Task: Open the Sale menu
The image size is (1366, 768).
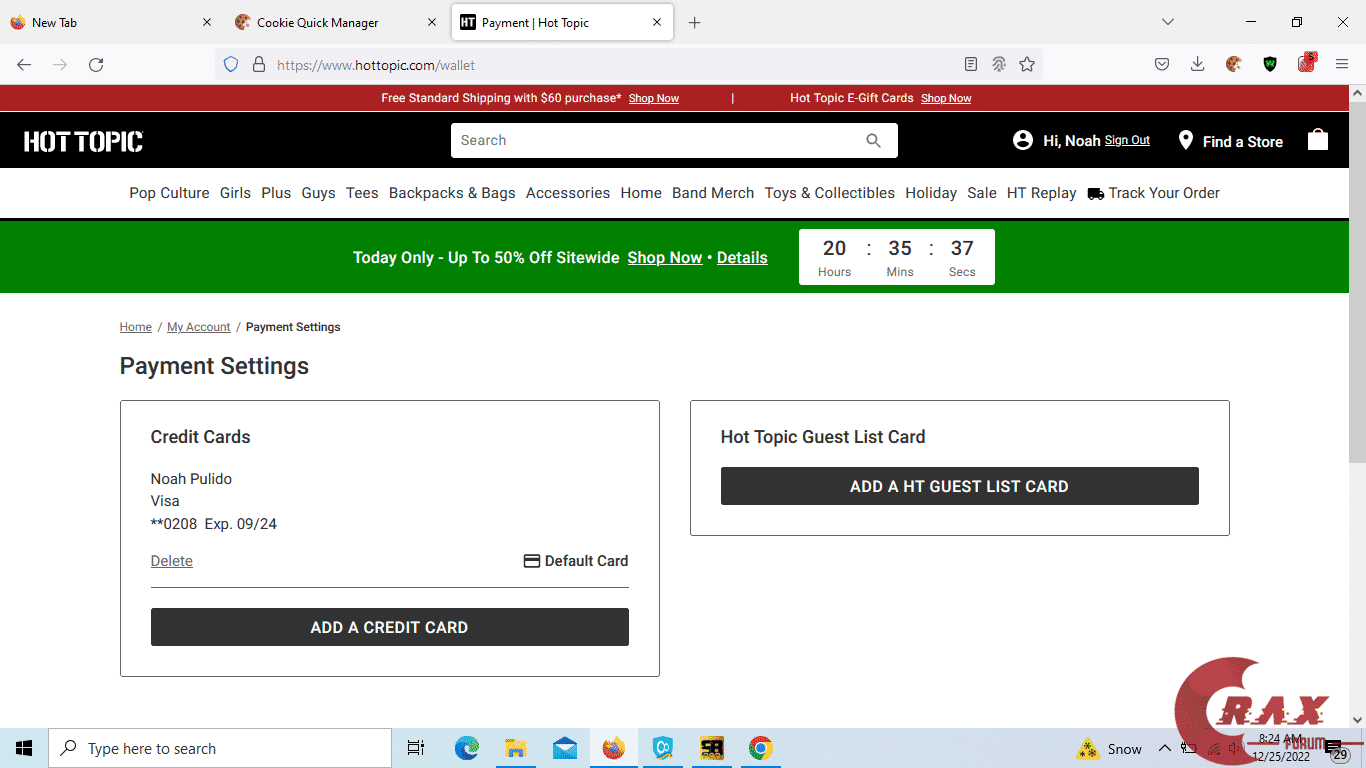Action: 982,193
